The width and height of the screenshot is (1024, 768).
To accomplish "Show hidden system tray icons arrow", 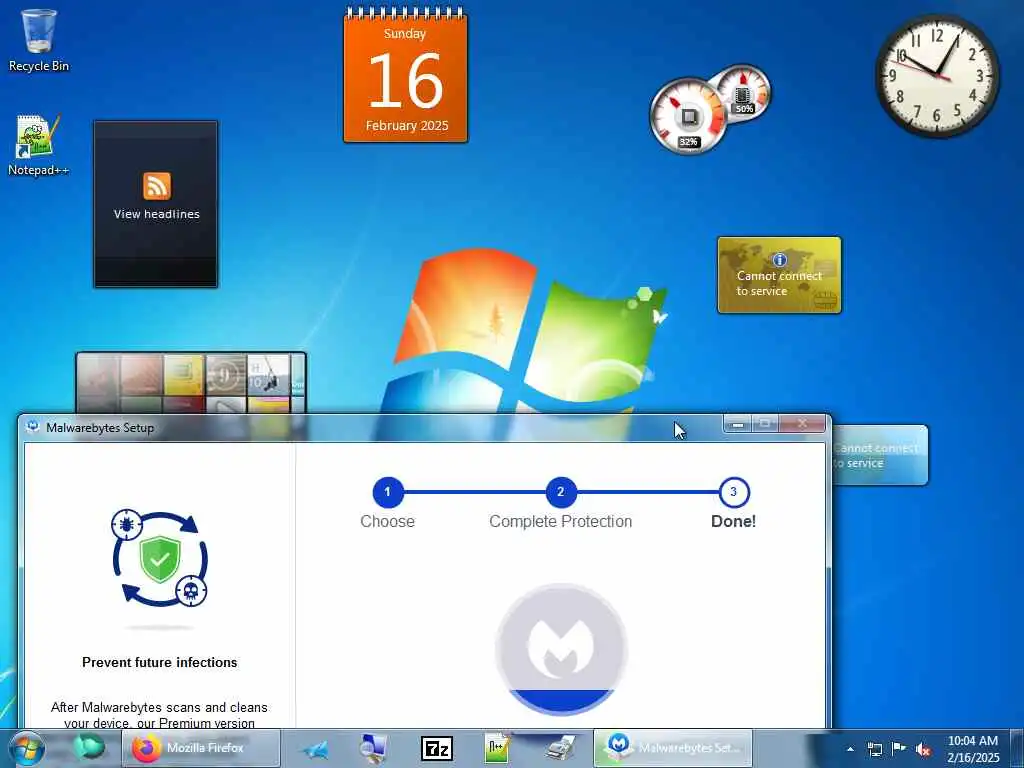I will coord(850,749).
